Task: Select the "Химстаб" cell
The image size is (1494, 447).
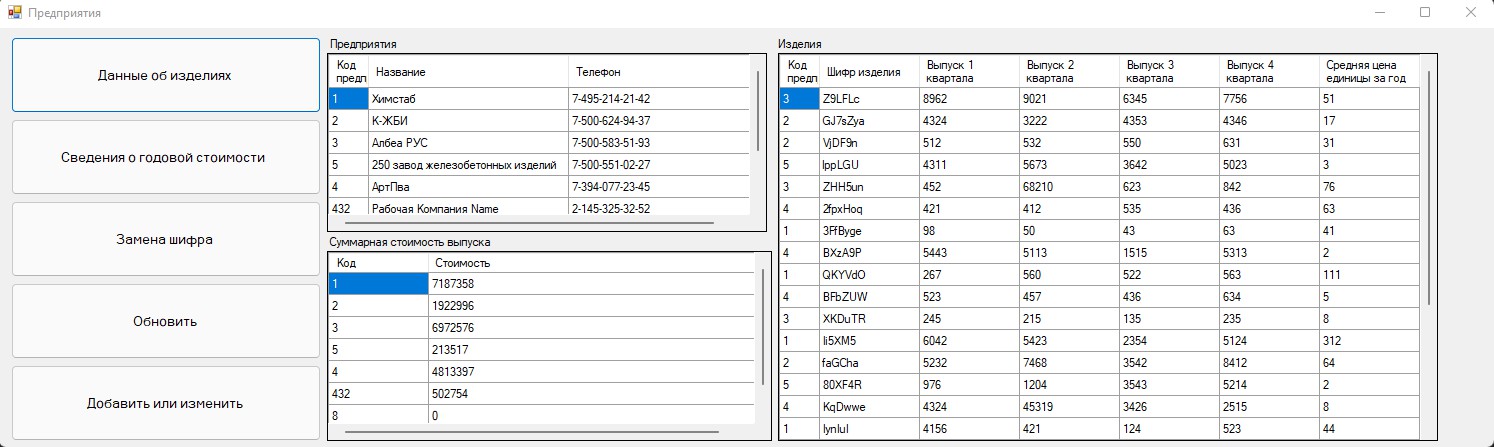Action: [468, 99]
